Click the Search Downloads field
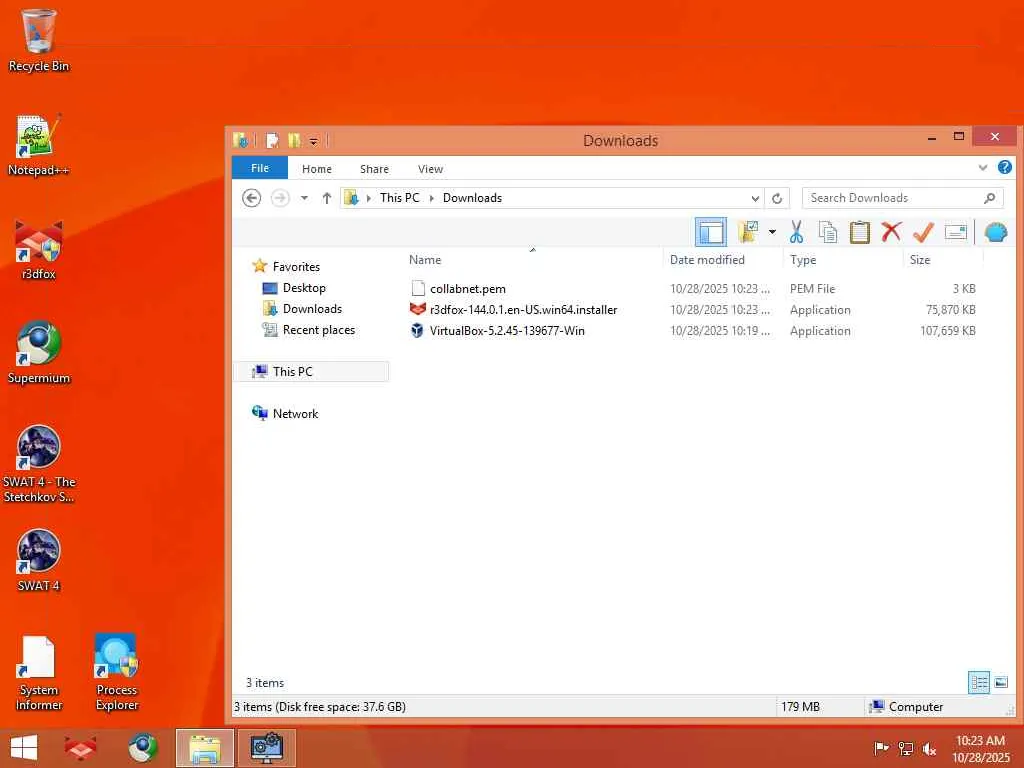1024x768 pixels. point(903,198)
